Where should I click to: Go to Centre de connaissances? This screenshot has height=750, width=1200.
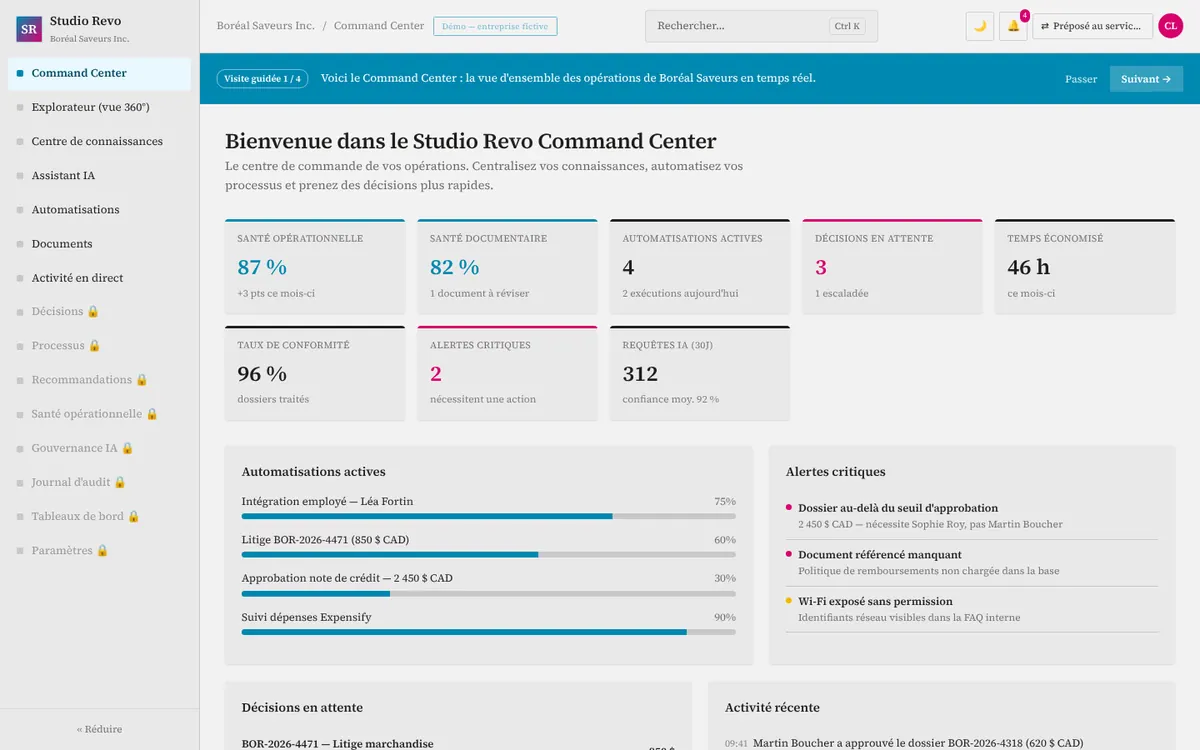100,141
